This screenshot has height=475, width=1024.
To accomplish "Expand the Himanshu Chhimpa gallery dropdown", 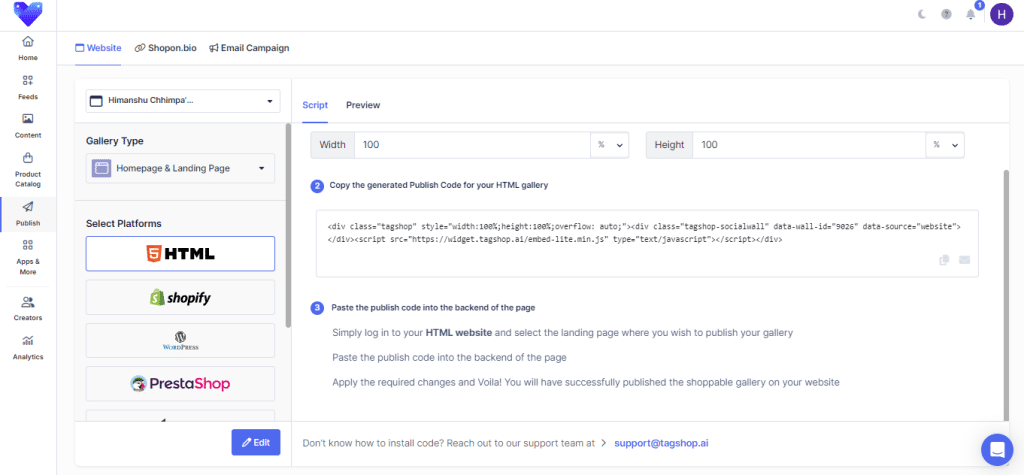I will [180, 101].
